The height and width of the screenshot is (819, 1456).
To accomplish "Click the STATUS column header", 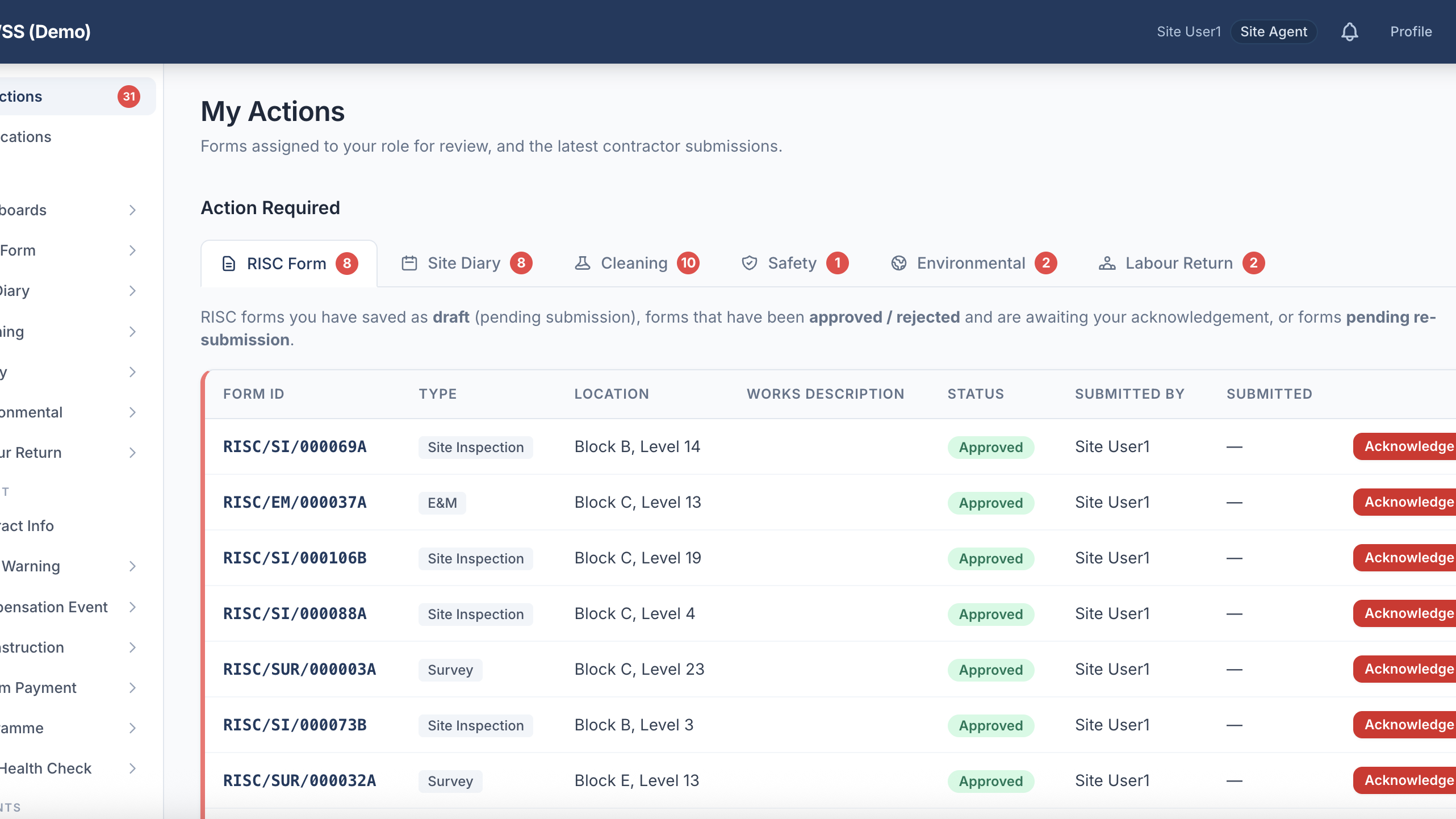I will pyautogui.click(x=976, y=394).
